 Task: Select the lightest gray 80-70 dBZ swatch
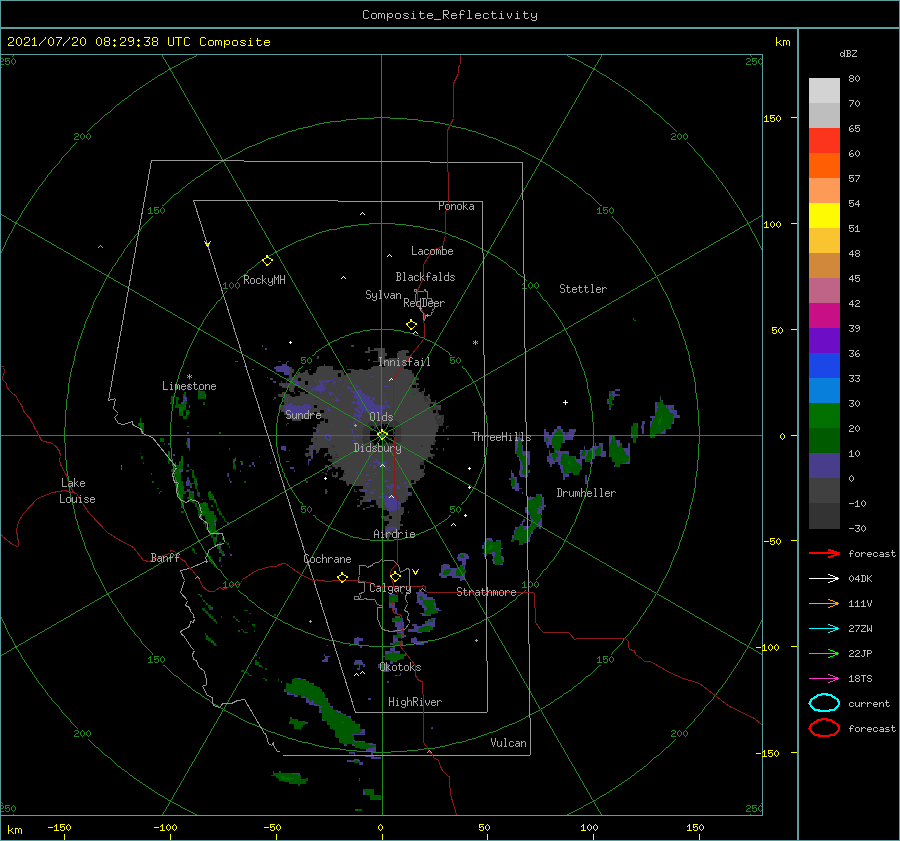pos(824,91)
